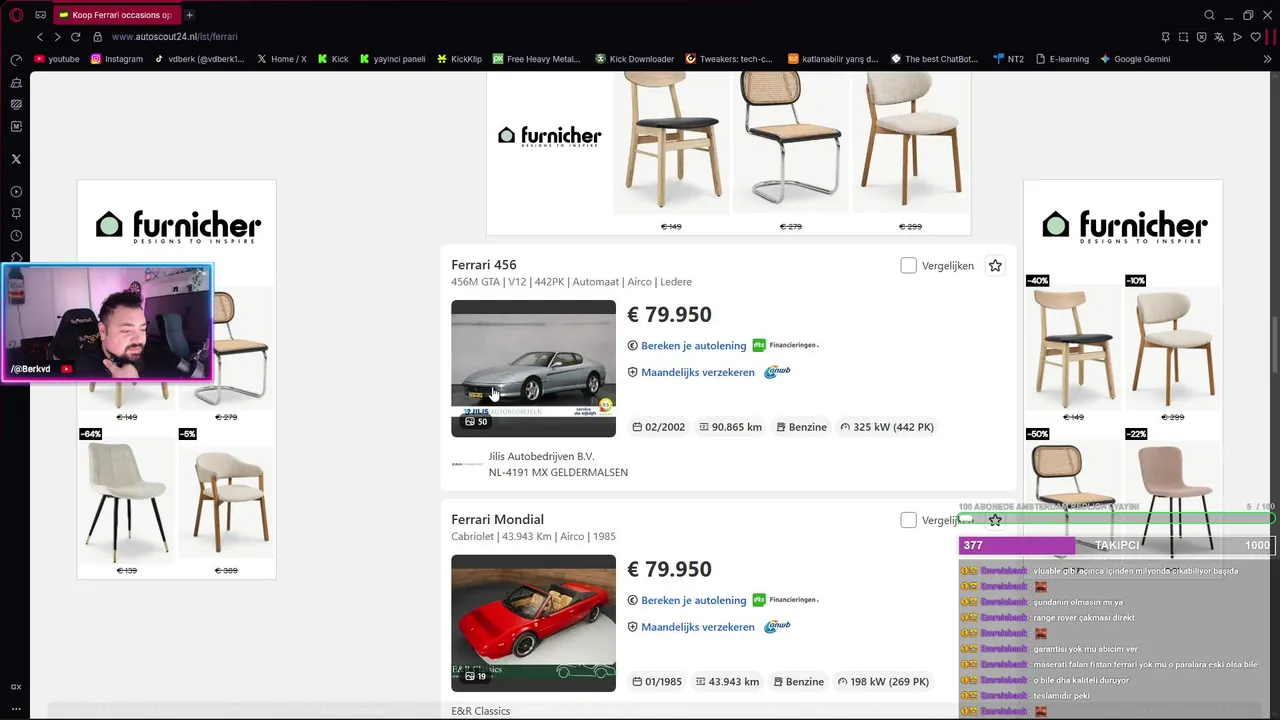Image resolution: width=1280 pixels, height=720 pixels.
Task: Save Ferrari 456 listing with star icon
Action: 995,266
